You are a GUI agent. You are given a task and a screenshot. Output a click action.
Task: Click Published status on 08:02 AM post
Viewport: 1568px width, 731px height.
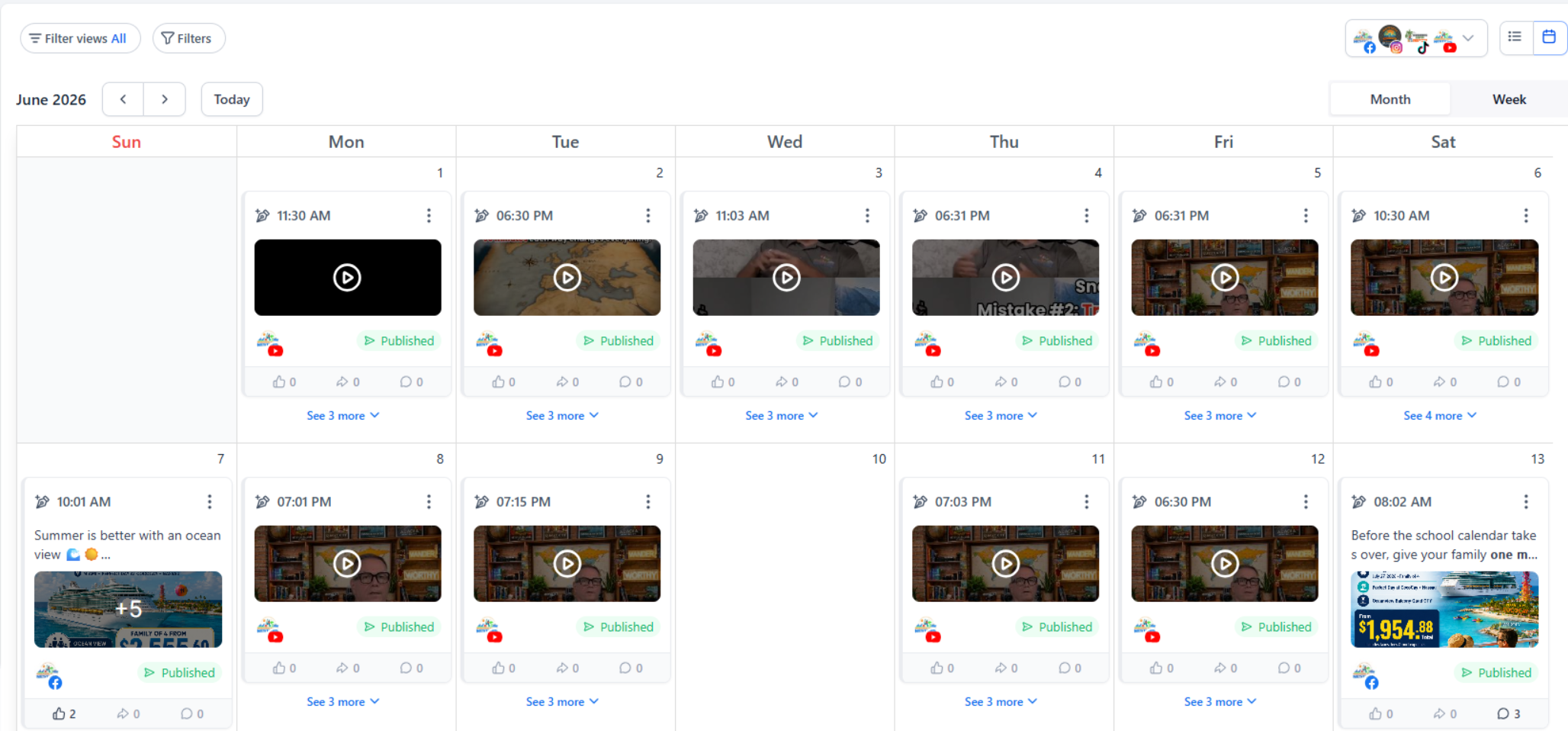coord(1496,673)
